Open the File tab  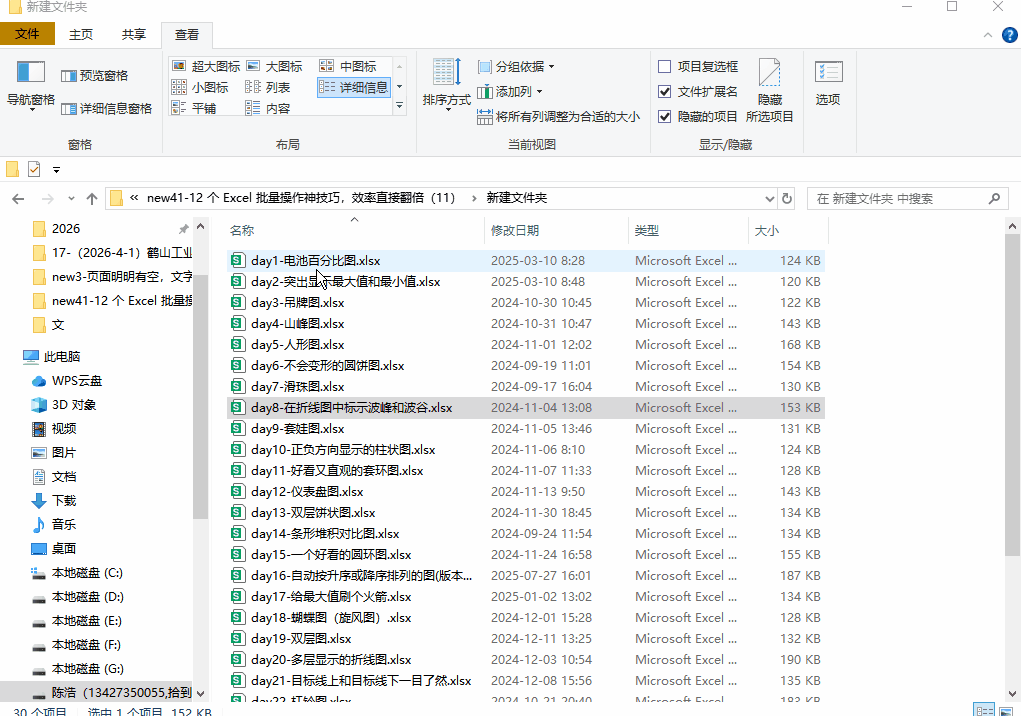(27, 34)
